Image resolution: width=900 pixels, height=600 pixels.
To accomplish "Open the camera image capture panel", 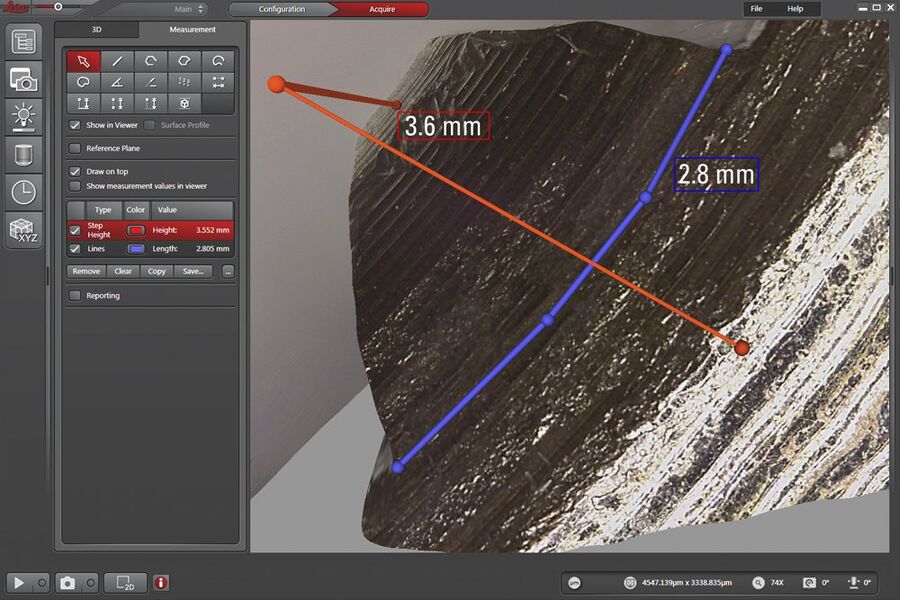I will (24, 79).
